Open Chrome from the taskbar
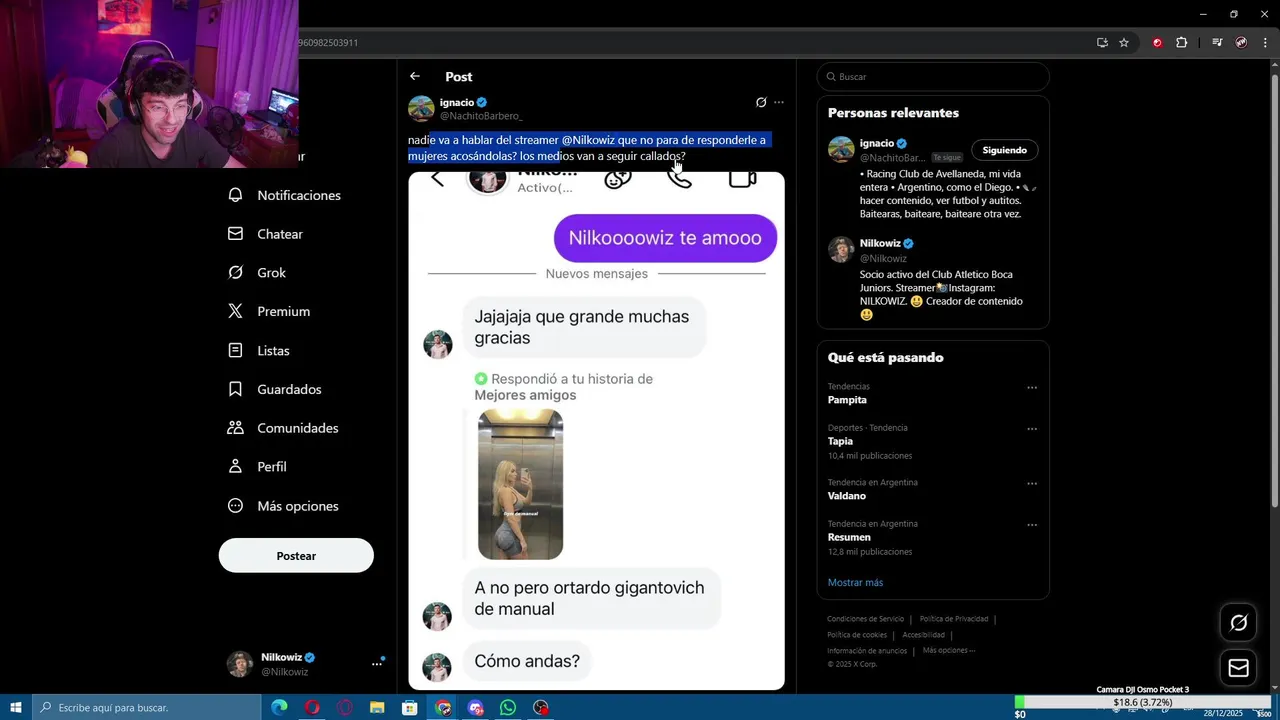Viewport: 1280px width, 720px height. point(443,708)
